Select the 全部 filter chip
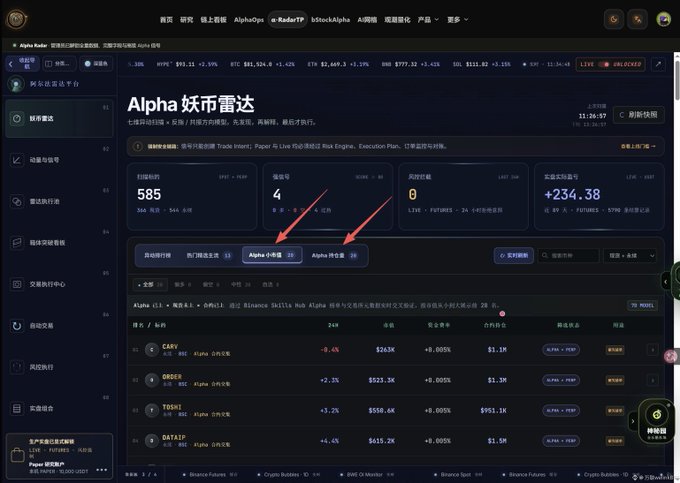The width and height of the screenshot is (680, 483). click(150, 284)
